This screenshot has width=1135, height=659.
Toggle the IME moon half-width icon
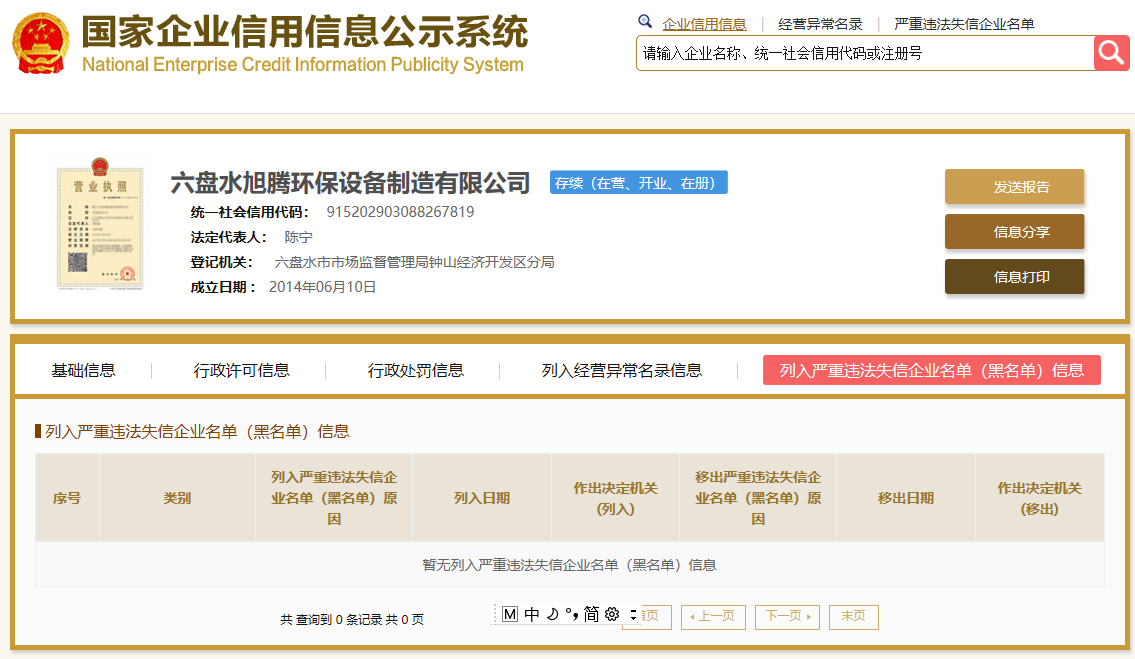point(552,615)
